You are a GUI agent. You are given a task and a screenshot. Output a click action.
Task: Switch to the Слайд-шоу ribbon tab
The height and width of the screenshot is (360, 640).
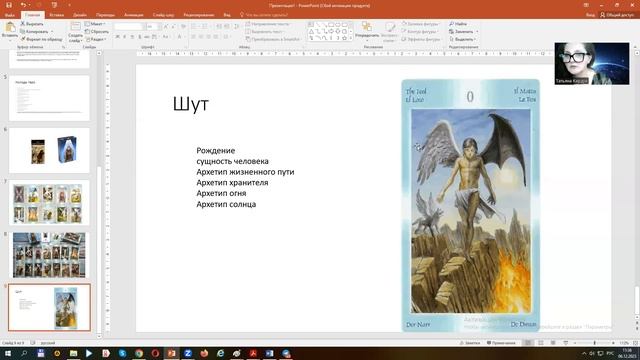(163, 15)
